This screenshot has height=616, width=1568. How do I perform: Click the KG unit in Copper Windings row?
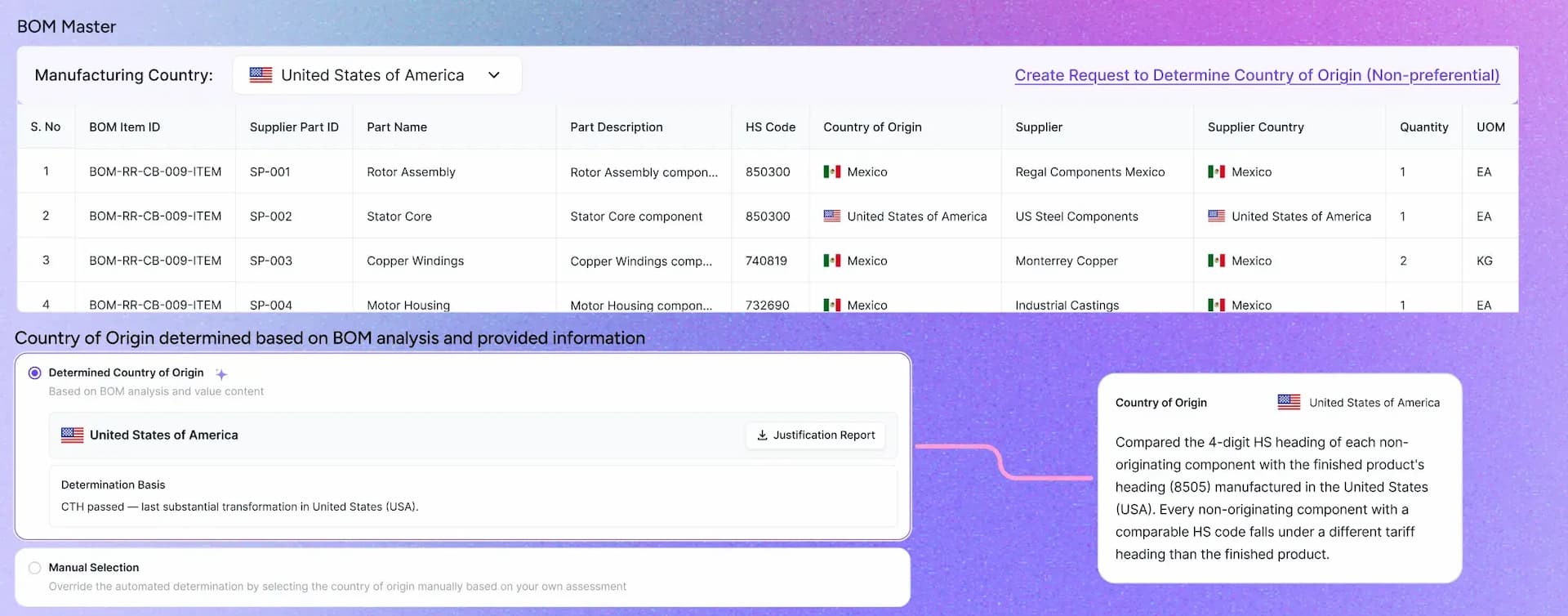(1484, 261)
